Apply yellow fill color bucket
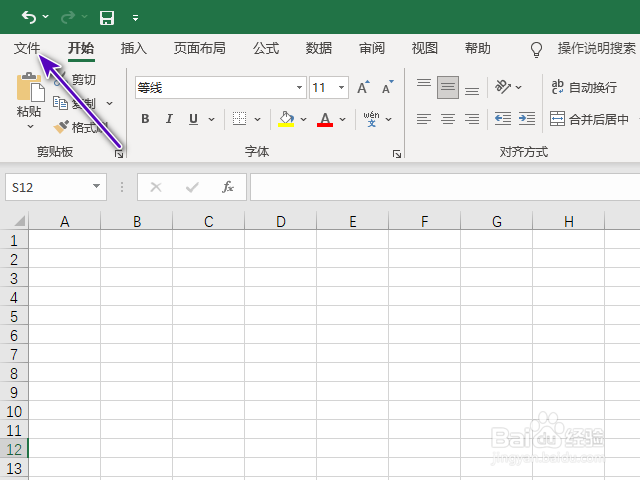This screenshot has height=480, width=640. 286,119
